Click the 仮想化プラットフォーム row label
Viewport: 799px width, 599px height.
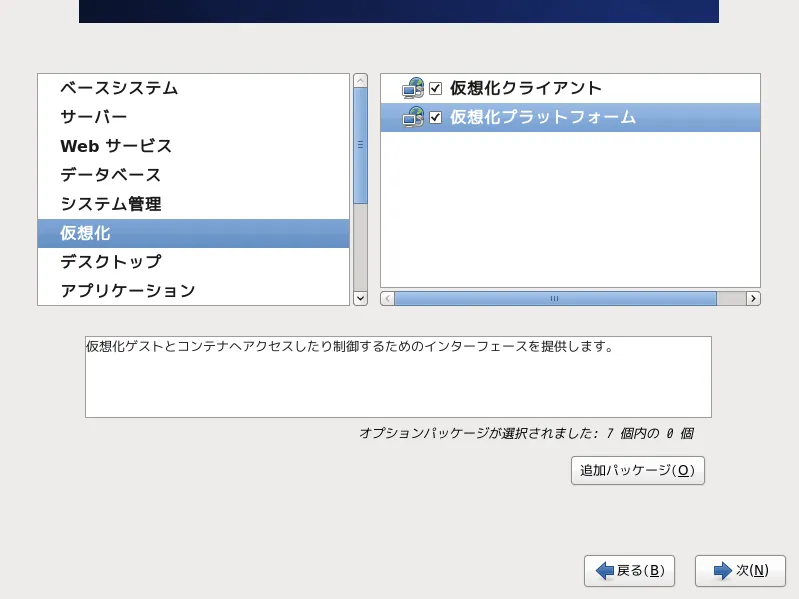pyautogui.click(x=543, y=117)
